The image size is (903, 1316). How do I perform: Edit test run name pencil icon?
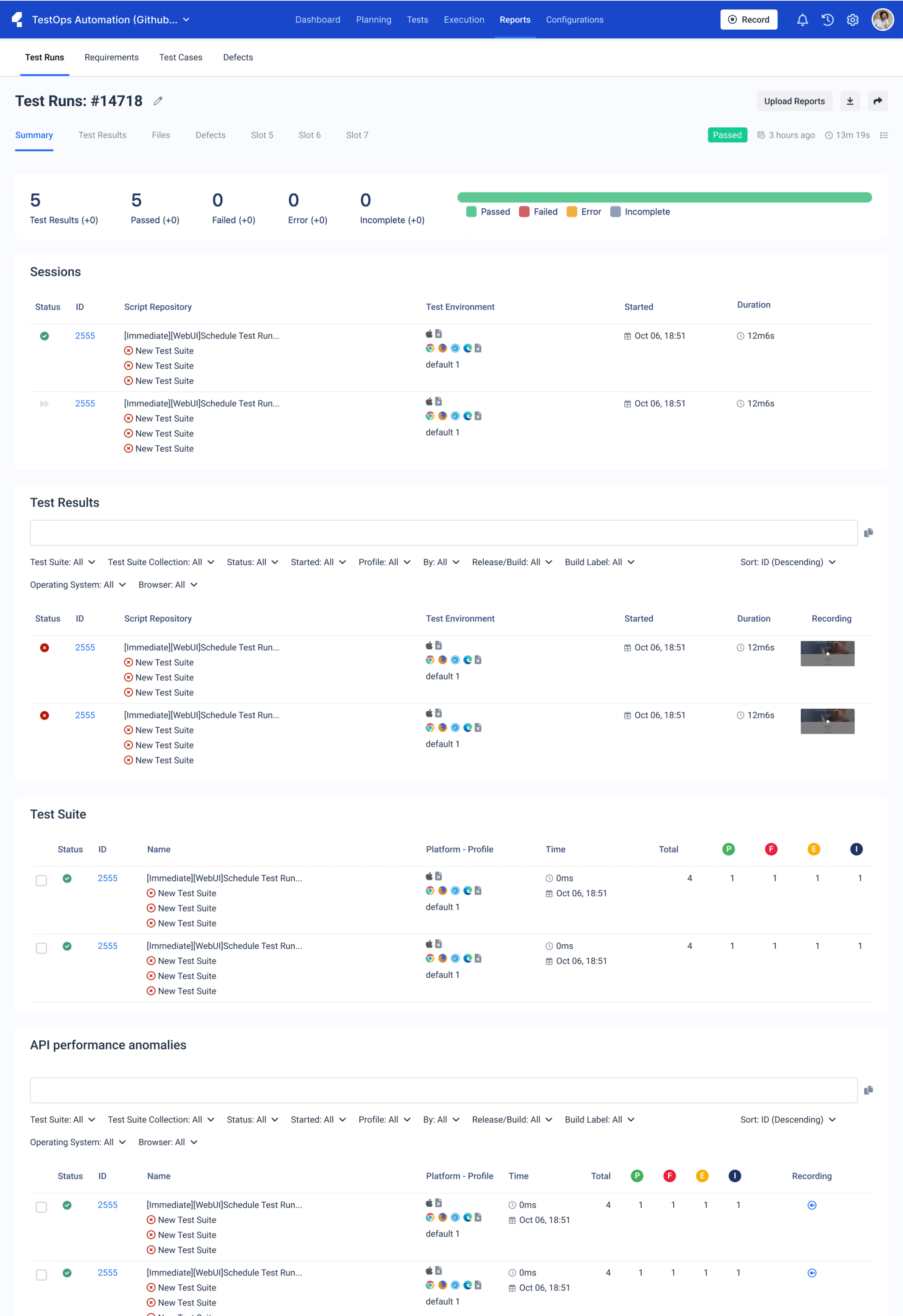[158, 101]
